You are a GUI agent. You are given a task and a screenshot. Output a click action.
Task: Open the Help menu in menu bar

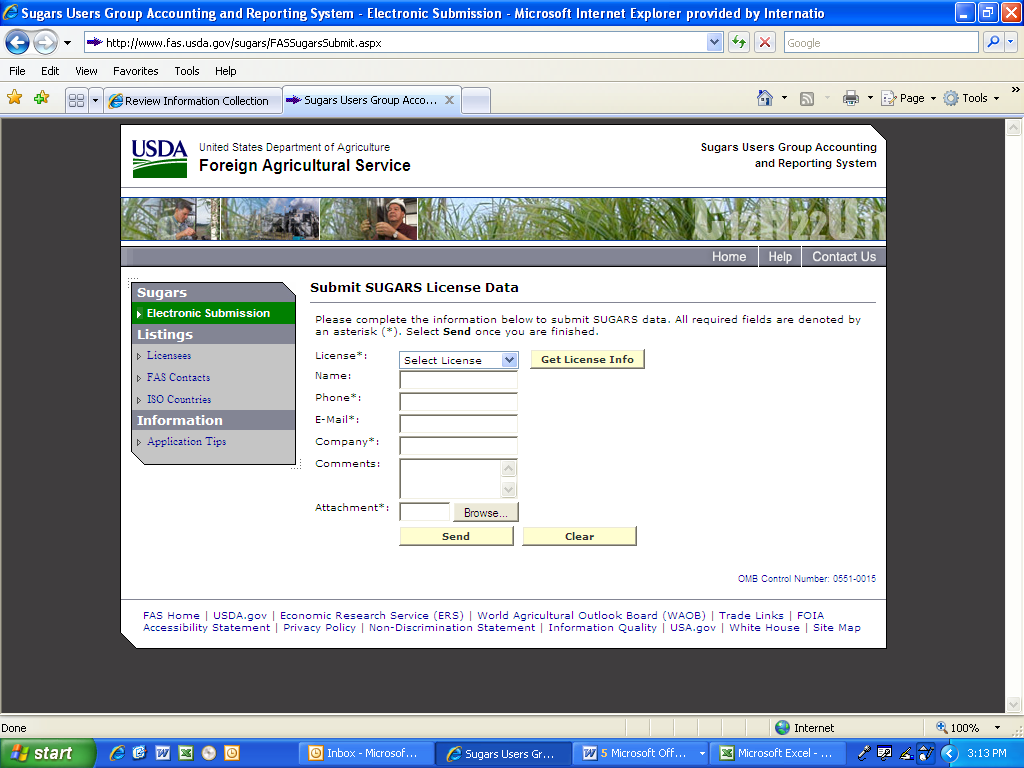pos(225,71)
